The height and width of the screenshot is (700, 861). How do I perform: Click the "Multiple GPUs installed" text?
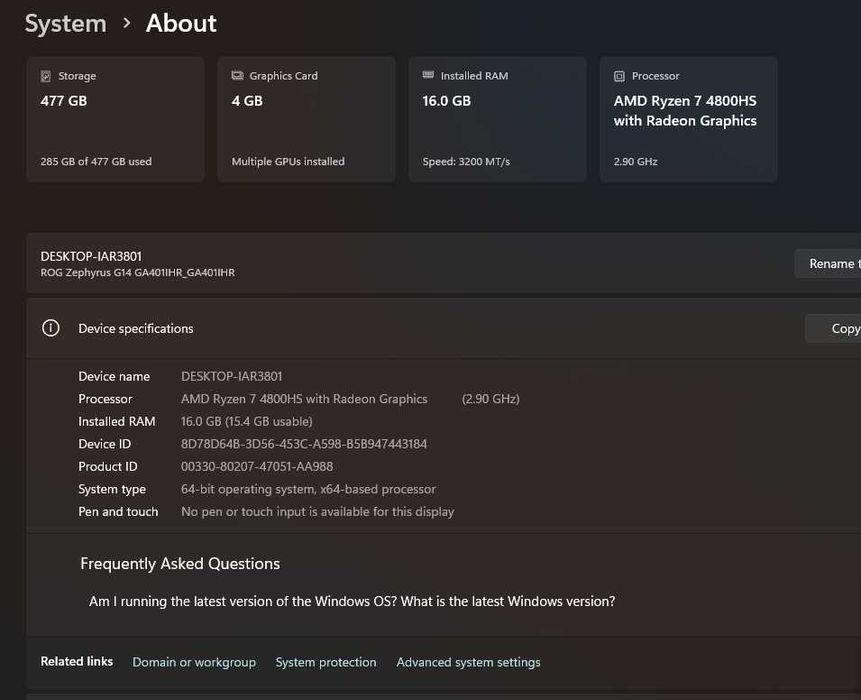(288, 161)
